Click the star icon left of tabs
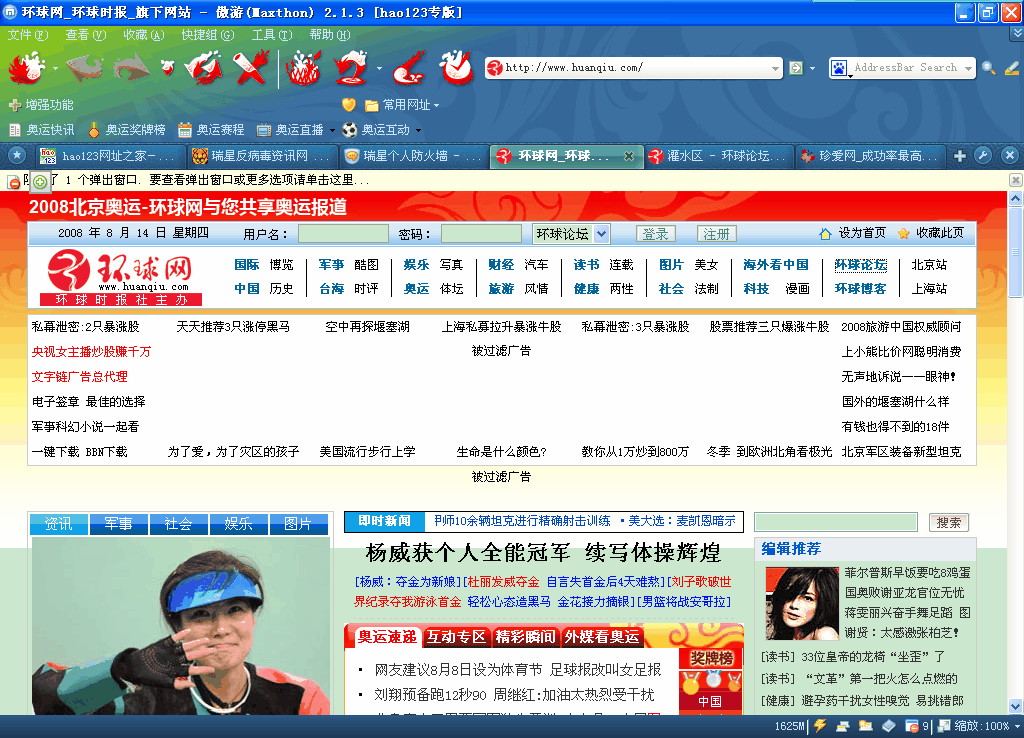 point(16,155)
